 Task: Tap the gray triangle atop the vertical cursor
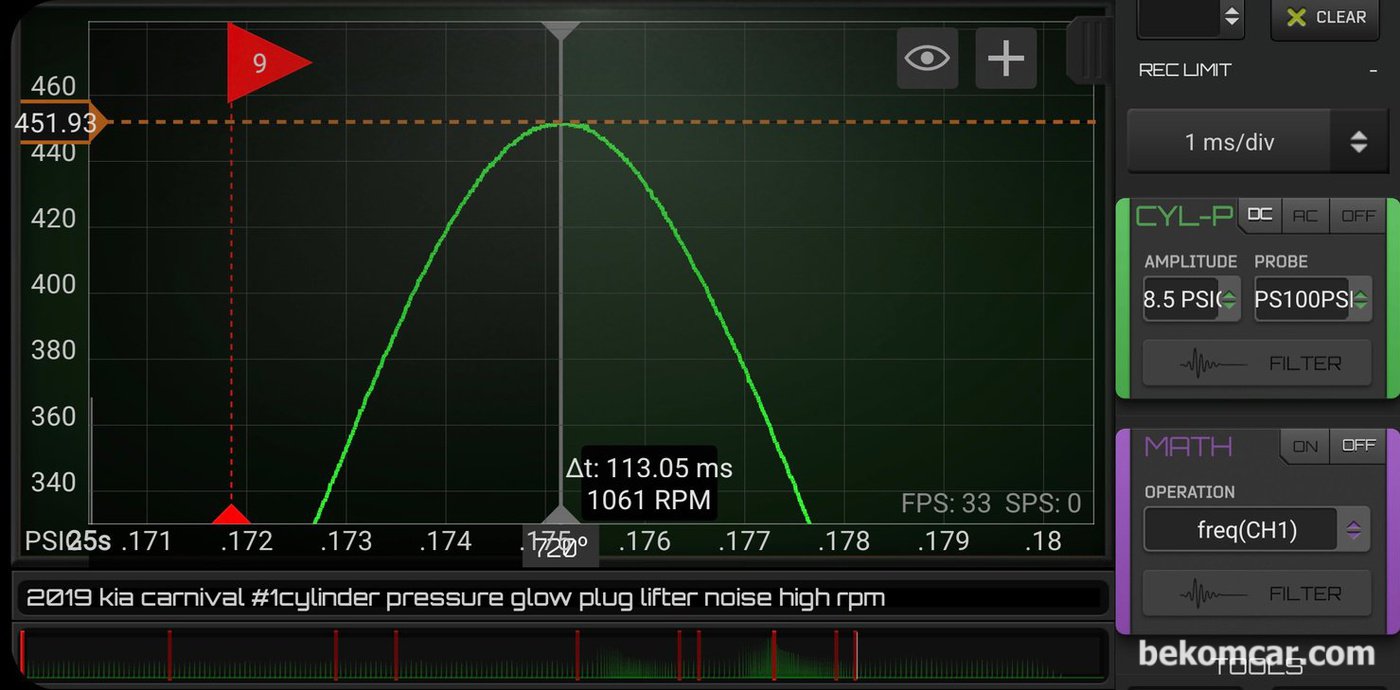(x=560, y=31)
